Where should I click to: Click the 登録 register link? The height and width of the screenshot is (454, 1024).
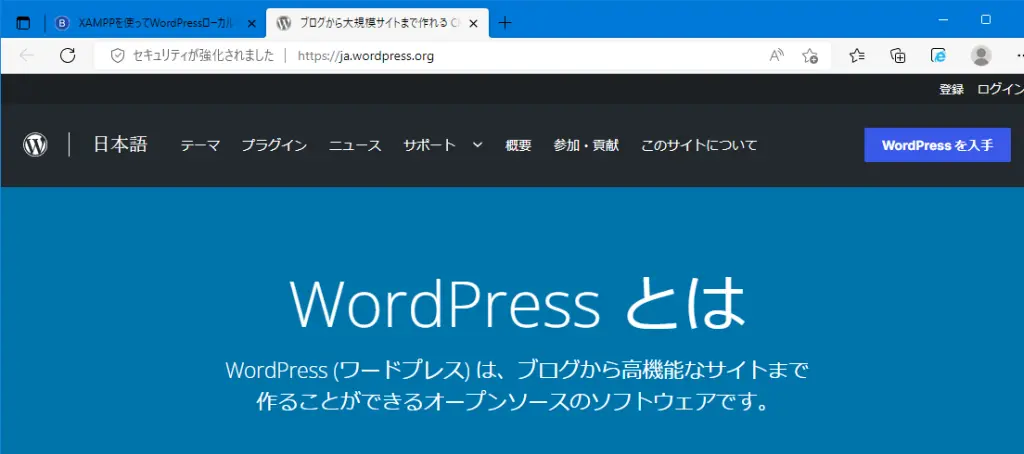pyautogui.click(x=952, y=89)
